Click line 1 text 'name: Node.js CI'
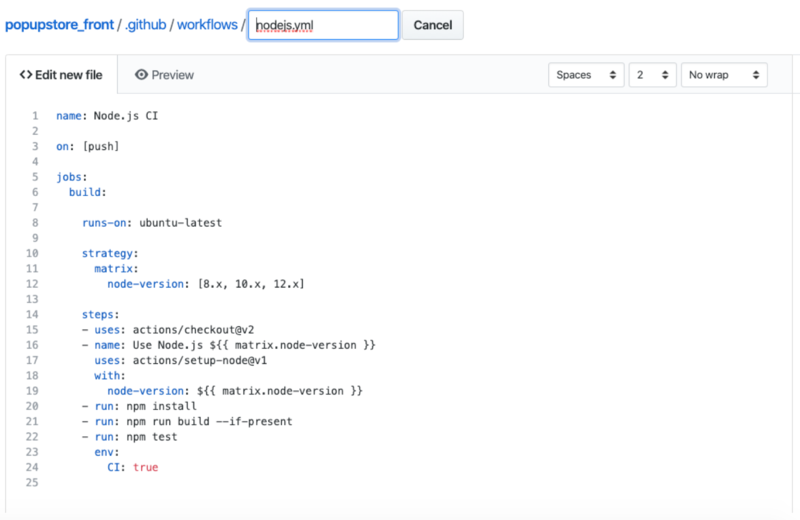The height and width of the screenshot is (520, 800). pyautogui.click(x=107, y=116)
